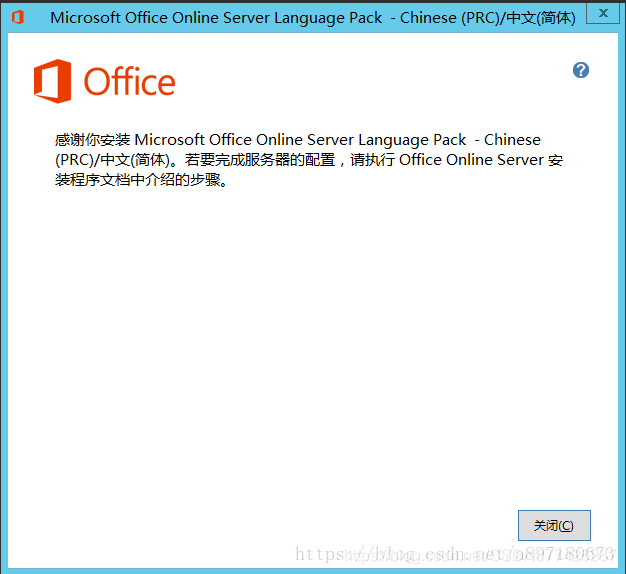Close the dialog with the title bar X

tap(603, 13)
